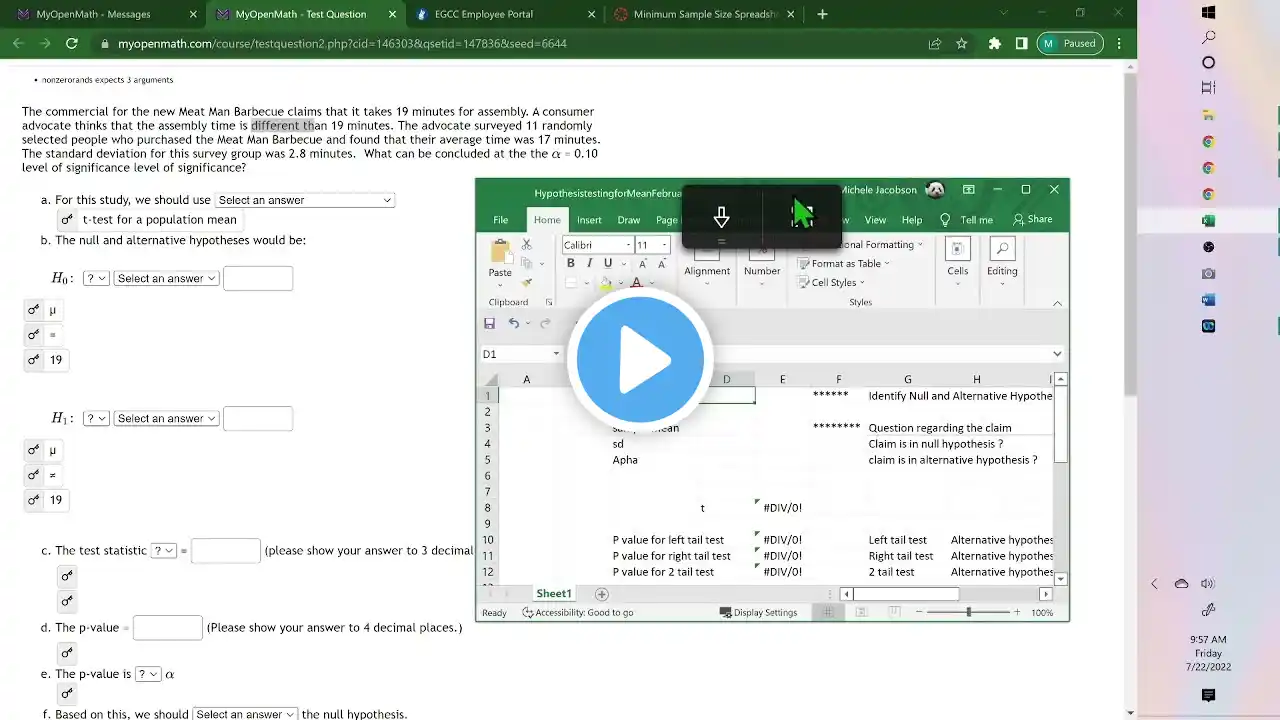Click the Decrease Font Size icon
This screenshot has height=720, width=1280.
[661, 264]
